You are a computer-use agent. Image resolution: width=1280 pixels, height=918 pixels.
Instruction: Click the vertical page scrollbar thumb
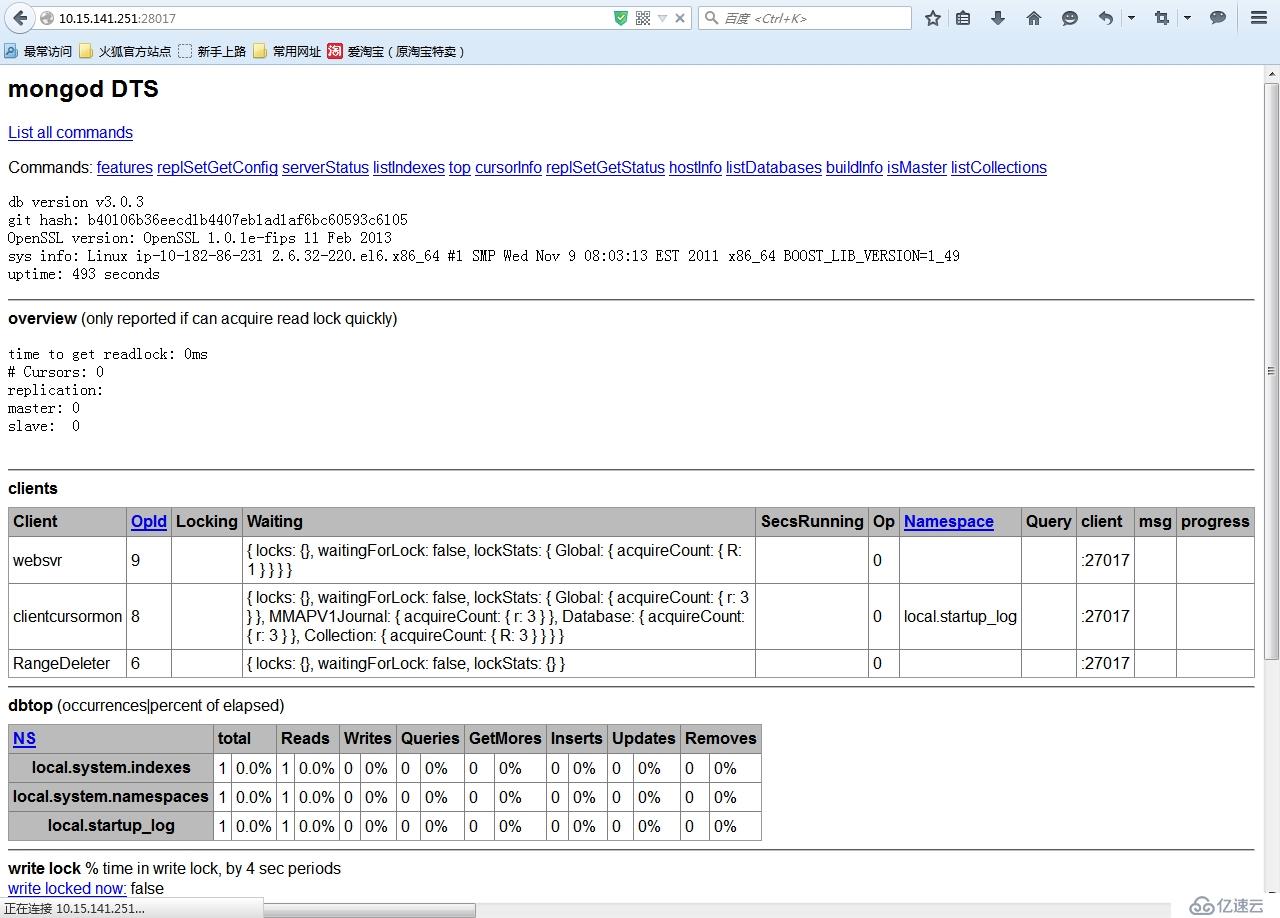click(1272, 369)
